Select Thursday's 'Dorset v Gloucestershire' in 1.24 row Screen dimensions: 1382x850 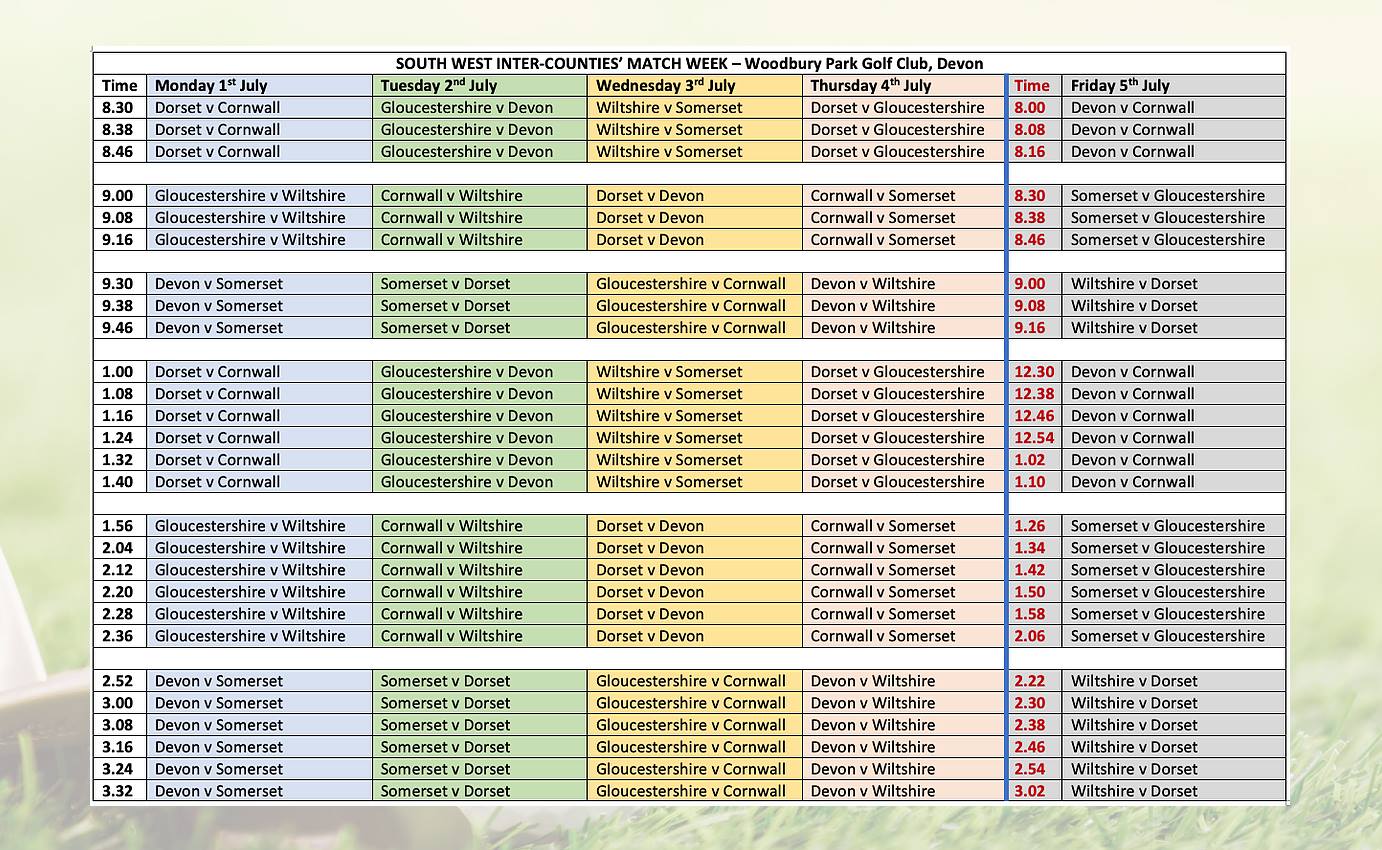pos(904,437)
